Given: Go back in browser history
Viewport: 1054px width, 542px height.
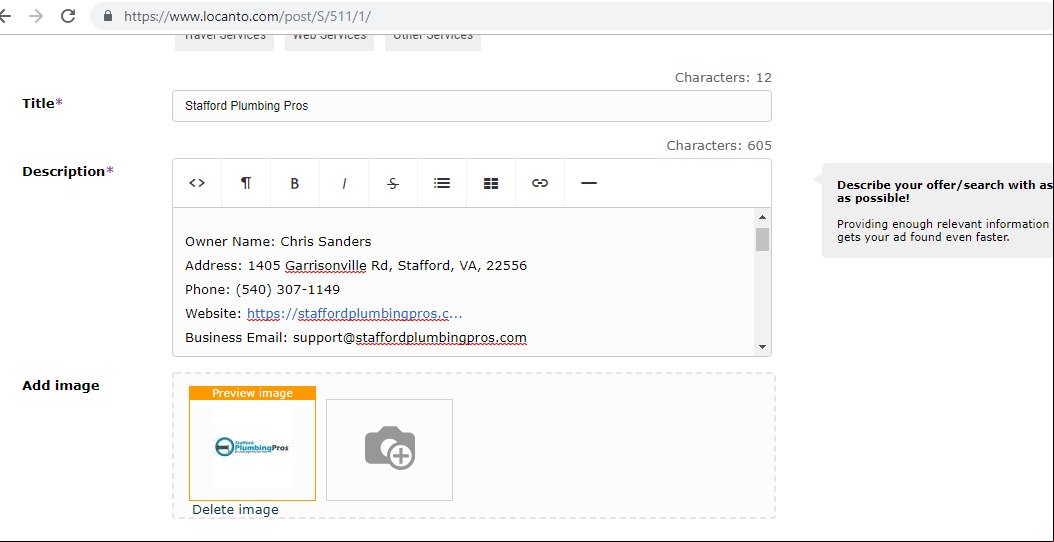Looking at the screenshot, I should (x=5, y=16).
